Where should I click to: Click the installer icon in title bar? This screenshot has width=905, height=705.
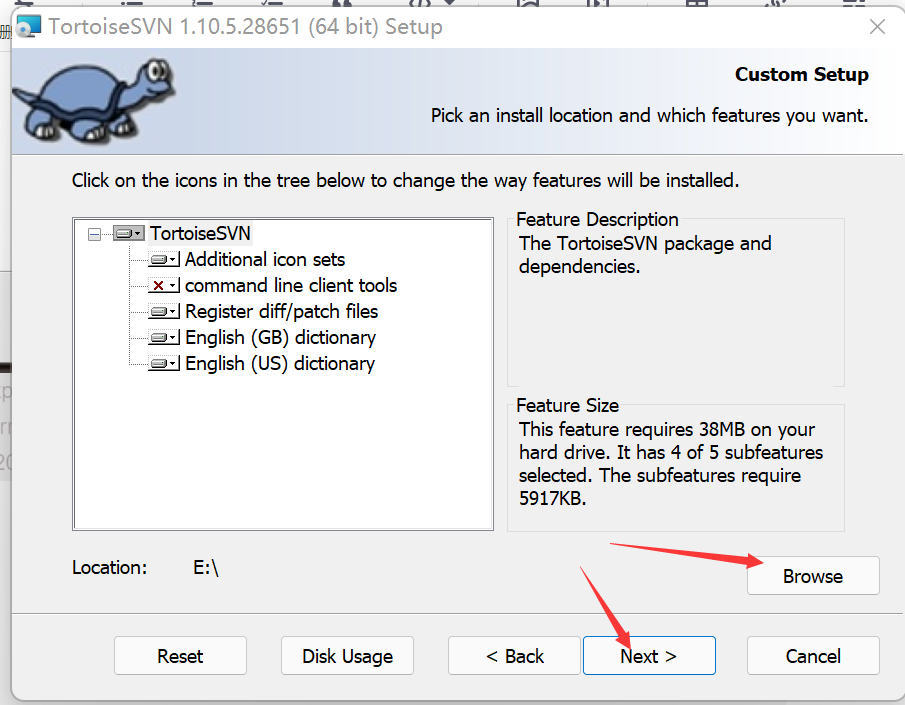coord(29,27)
